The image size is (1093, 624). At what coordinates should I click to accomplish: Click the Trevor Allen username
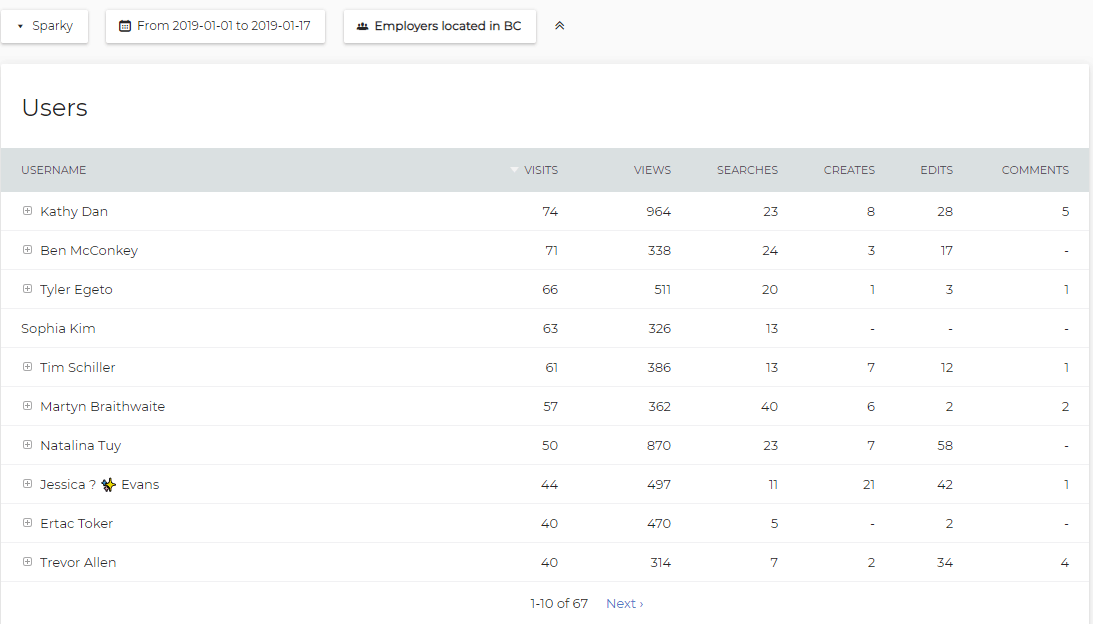pos(78,563)
